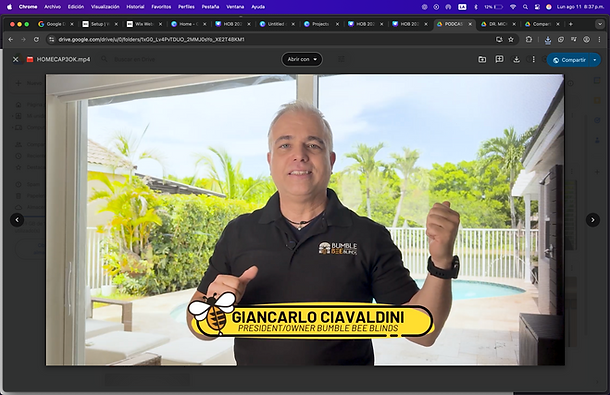Open the Ayuda menu
Viewport: 610px width, 395px height.
pyautogui.click(x=258, y=7)
